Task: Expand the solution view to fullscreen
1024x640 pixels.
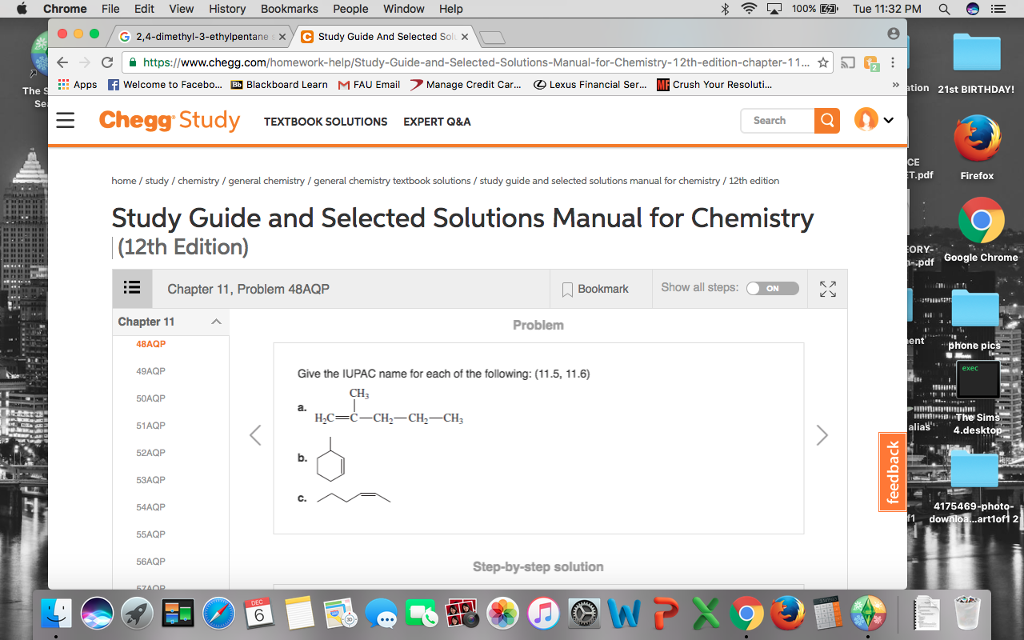Action: click(827, 288)
